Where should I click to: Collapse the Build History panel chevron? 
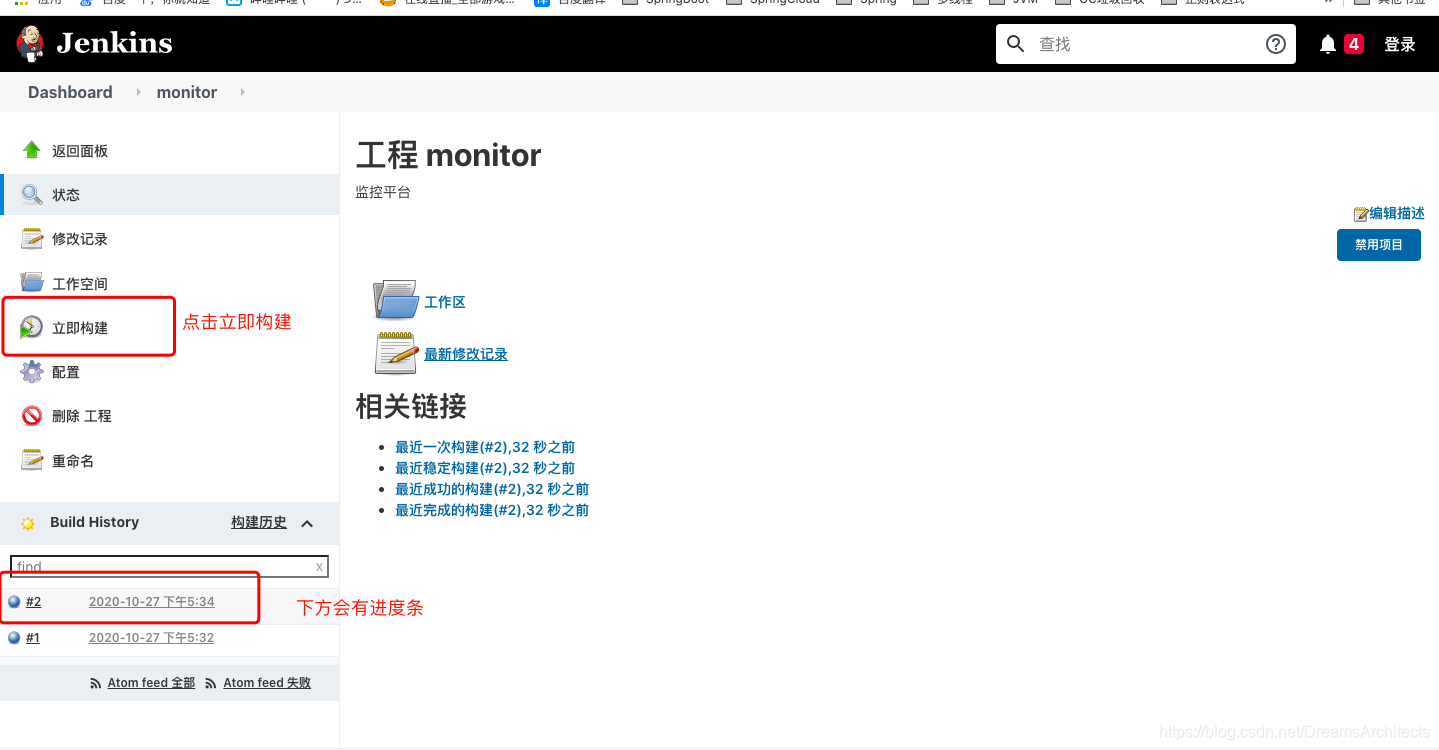[307, 523]
